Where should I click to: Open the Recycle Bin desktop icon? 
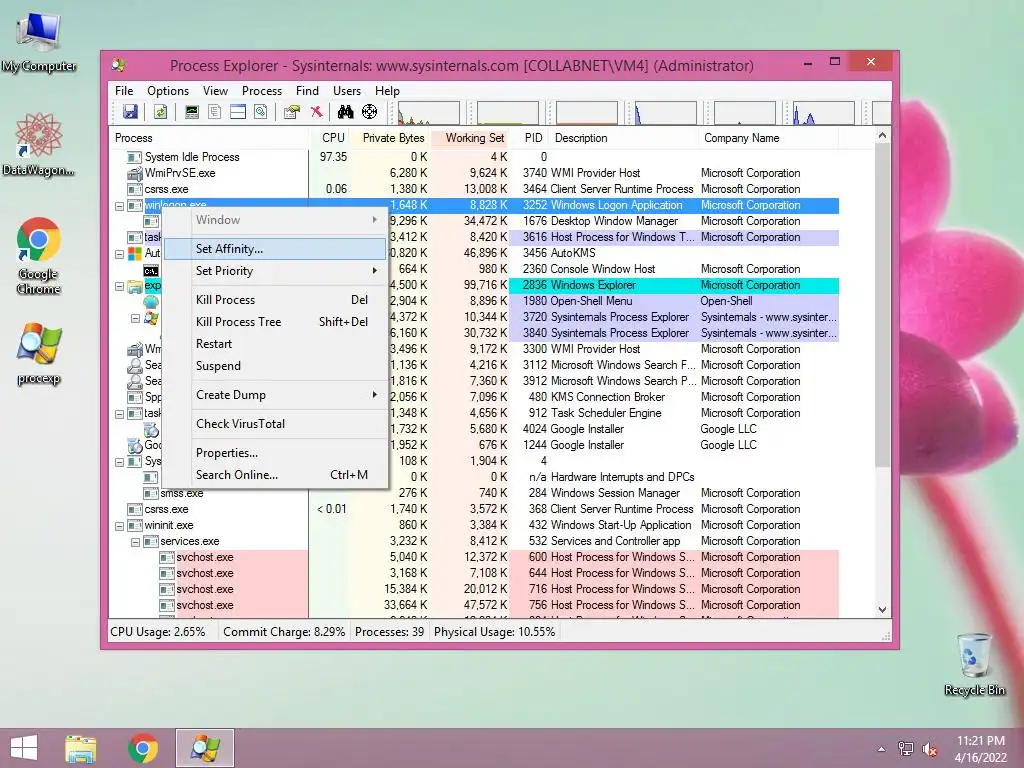click(x=974, y=664)
